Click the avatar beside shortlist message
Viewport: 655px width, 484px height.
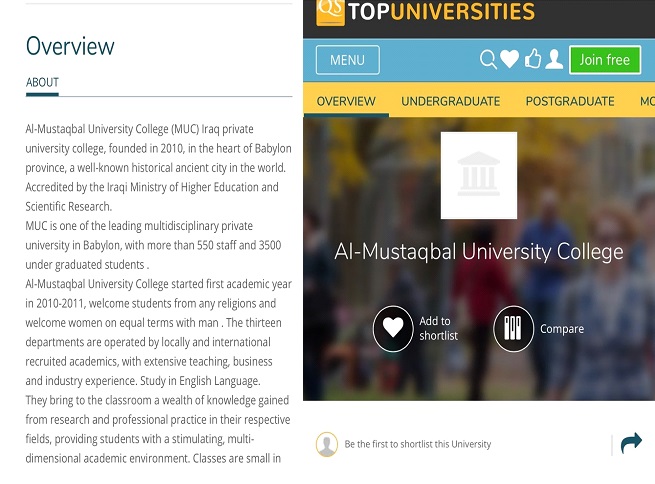coord(327,444)
